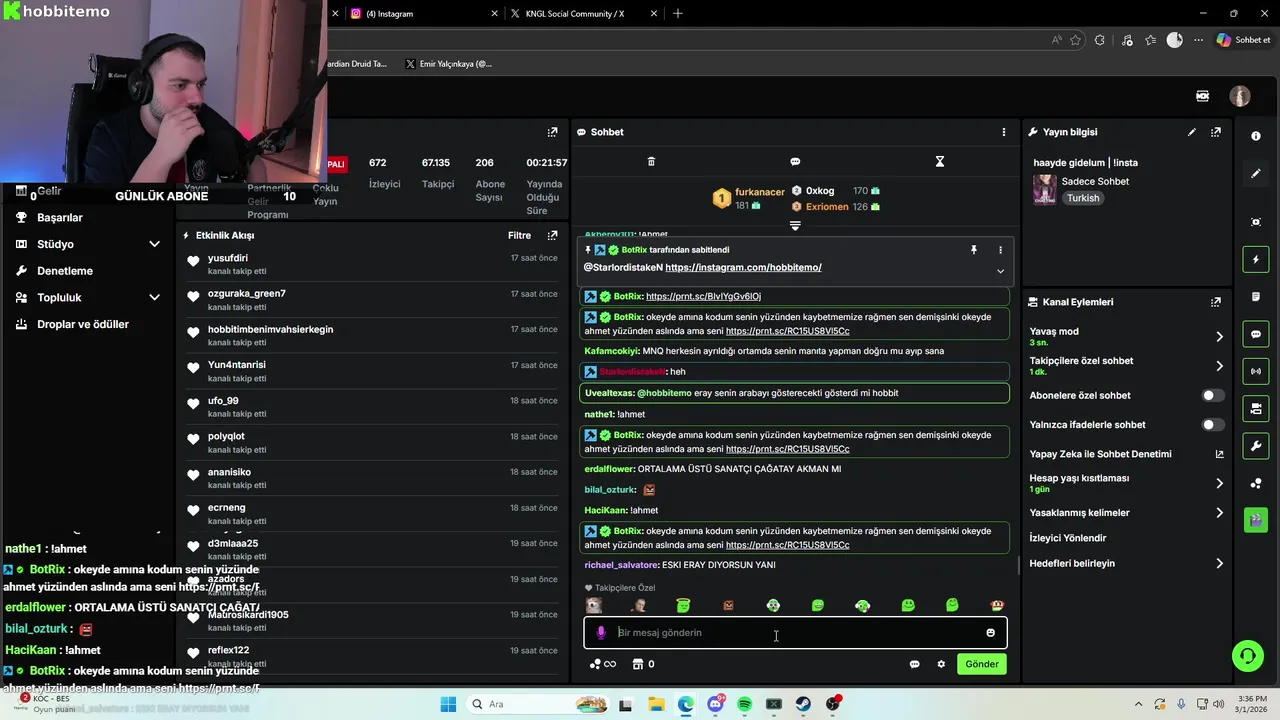Image resolution: width=1280 pixels, height=720 pixels.
Task: Click the document note icon in right sidebar
Action: [1256, 297]
